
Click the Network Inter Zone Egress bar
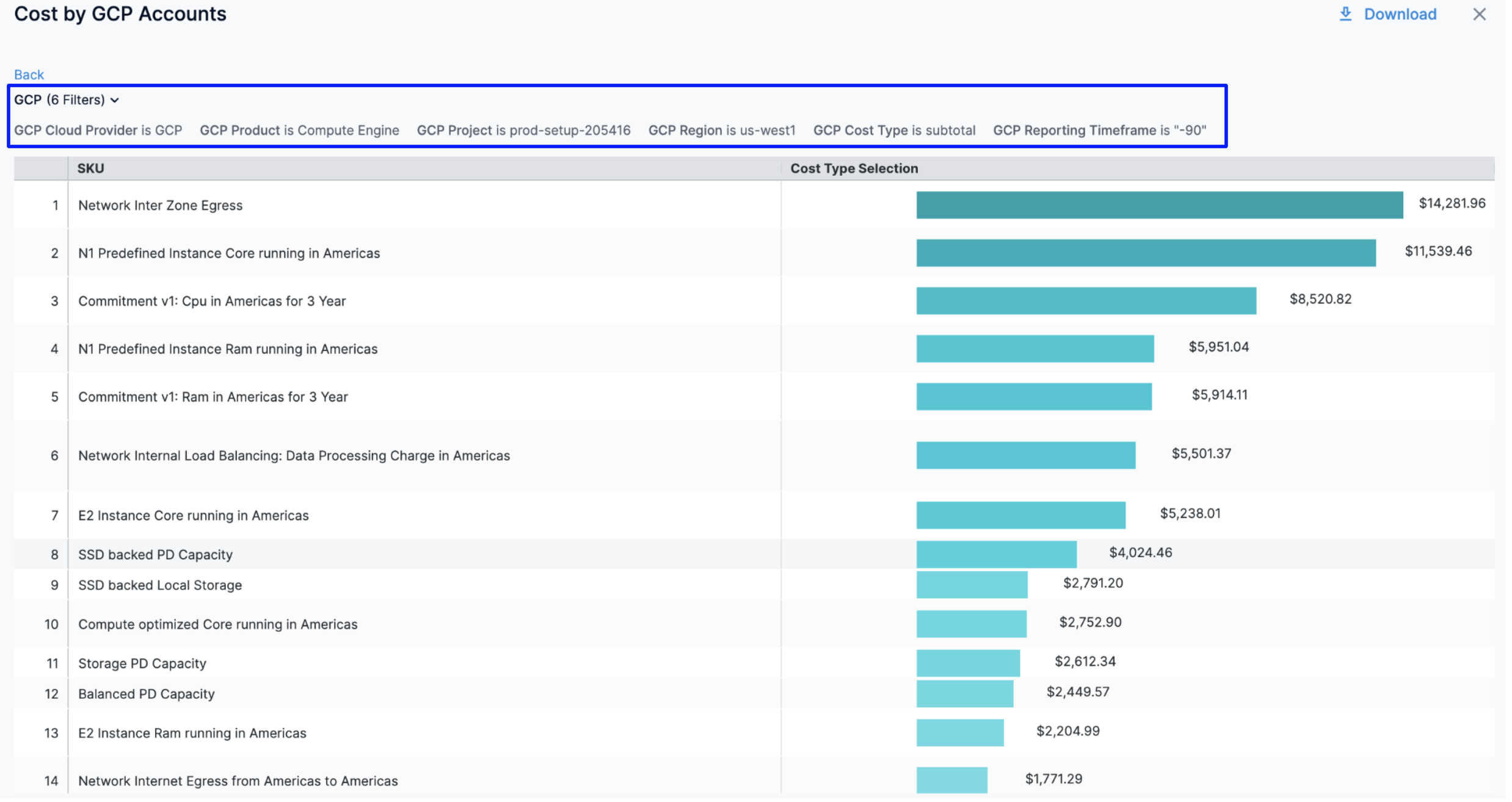pos(1159,205)
